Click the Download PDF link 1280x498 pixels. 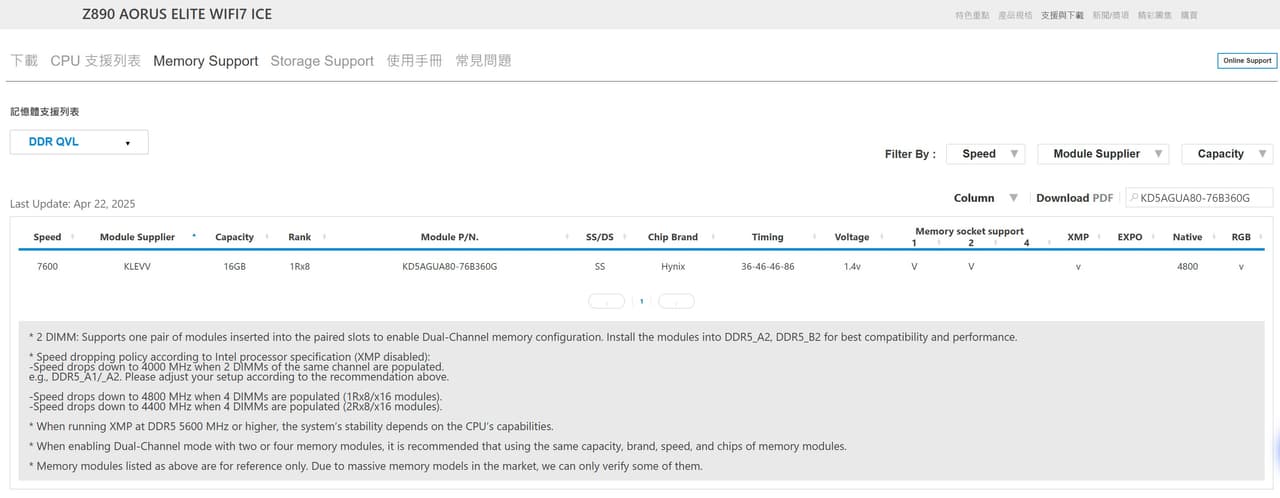click(1074, 198)
